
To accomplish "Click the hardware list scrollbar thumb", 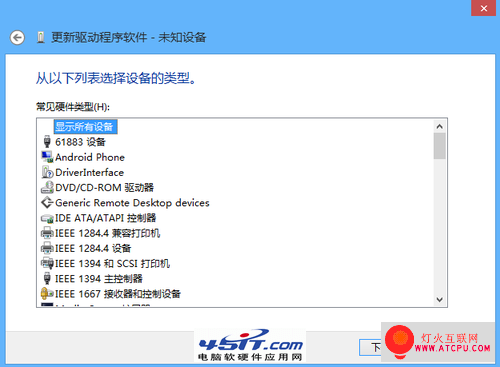I will click(x=439, y=146).
